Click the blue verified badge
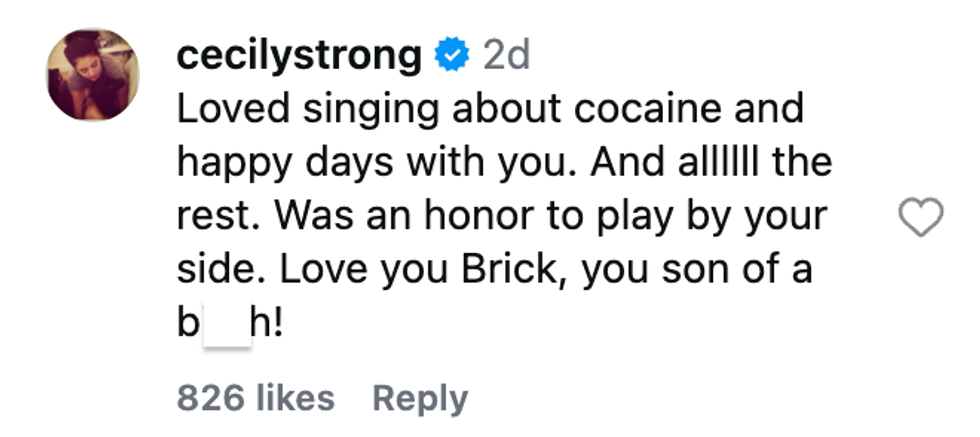 click(455, 57)
